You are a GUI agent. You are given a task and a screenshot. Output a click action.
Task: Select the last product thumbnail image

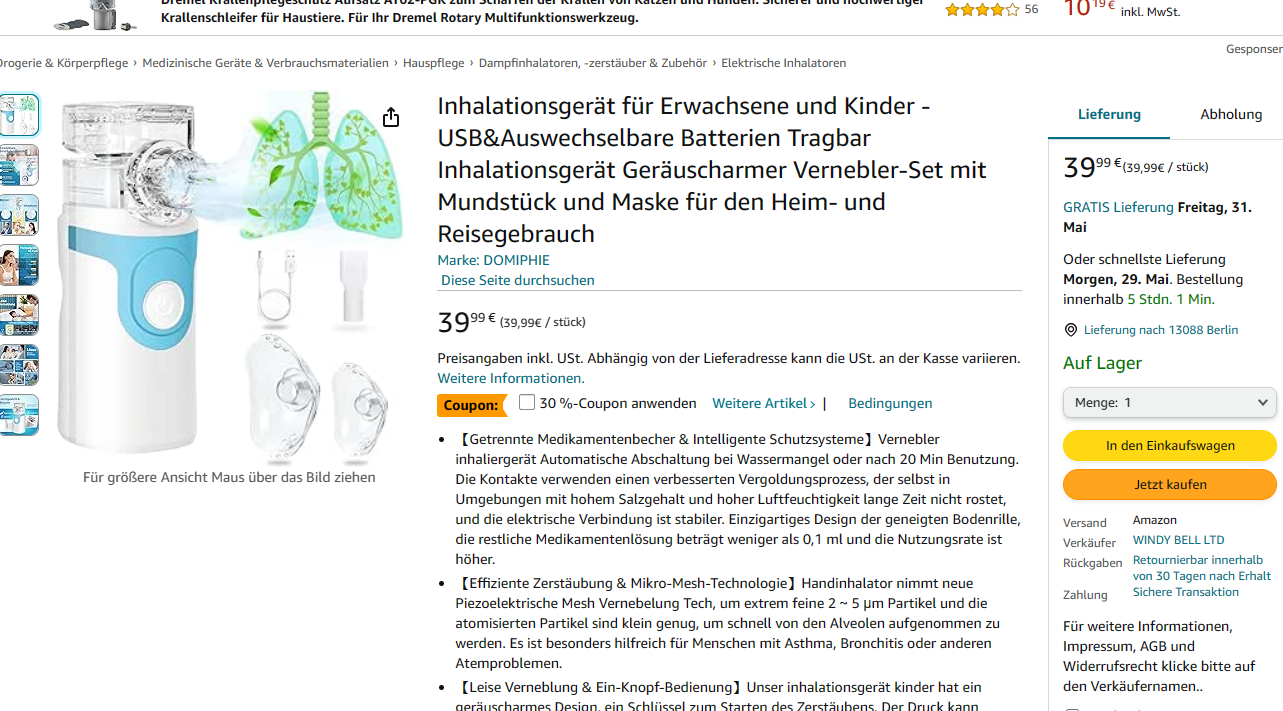[x=19, y=415]
